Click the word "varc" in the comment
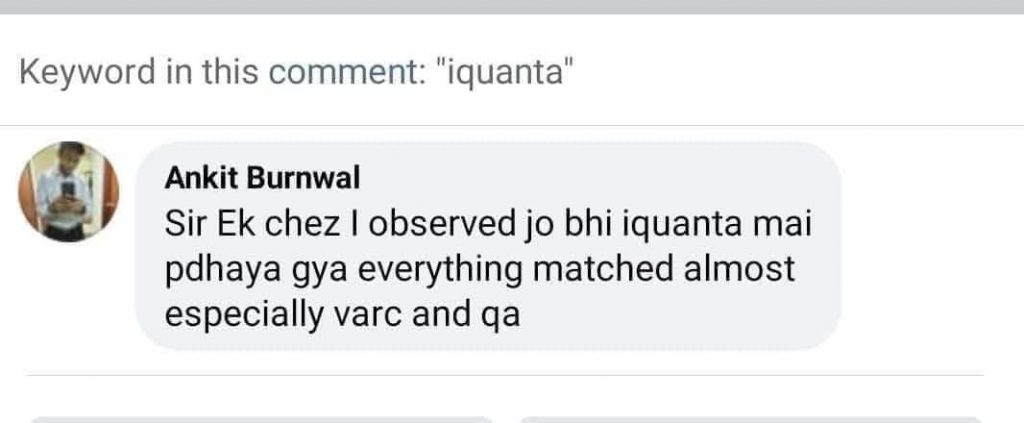Image resolution: width=1024 pixels, height=423 pixels. tap(368, 315)
